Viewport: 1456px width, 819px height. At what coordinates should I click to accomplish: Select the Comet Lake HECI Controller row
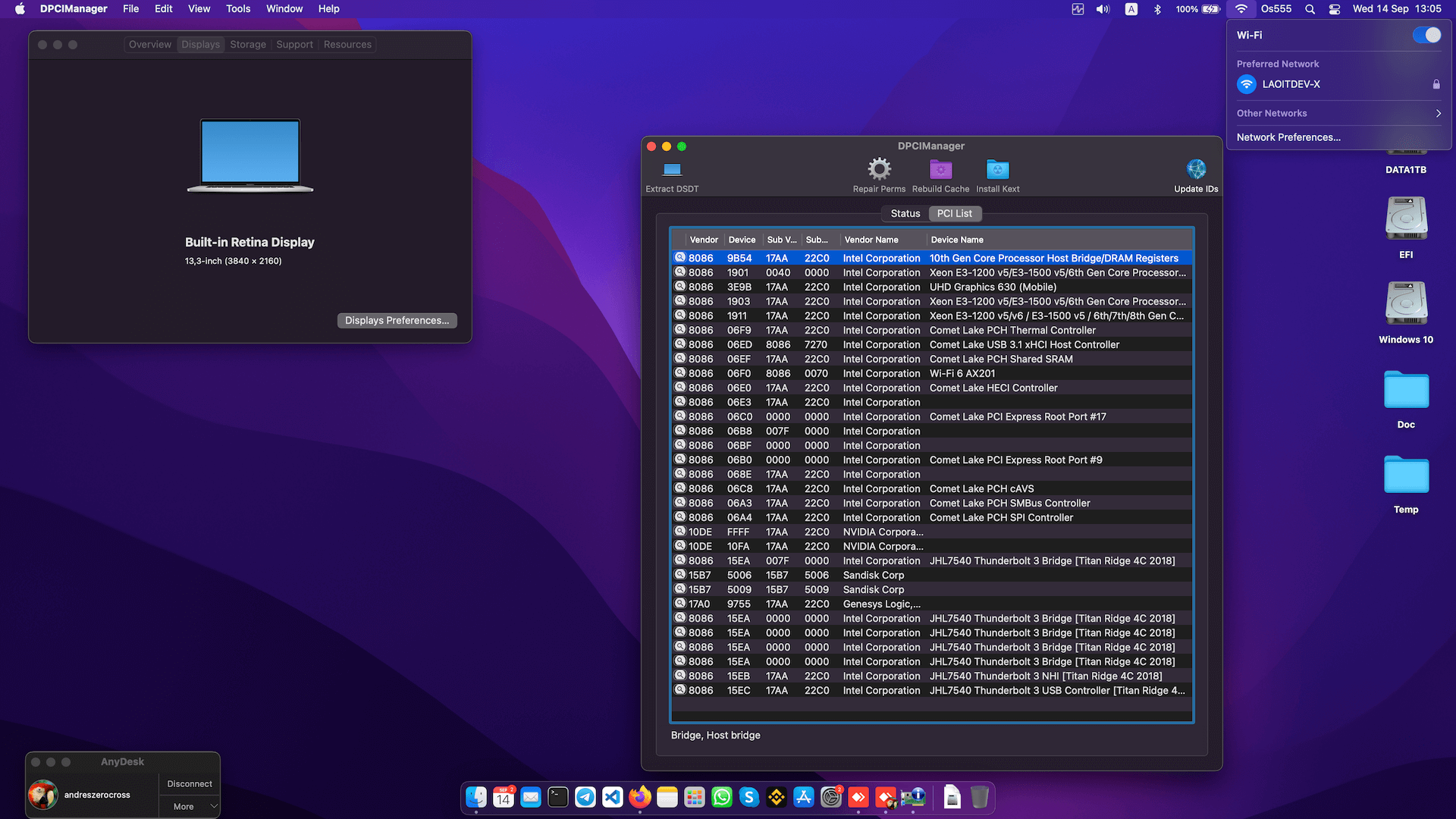(931, 388)
